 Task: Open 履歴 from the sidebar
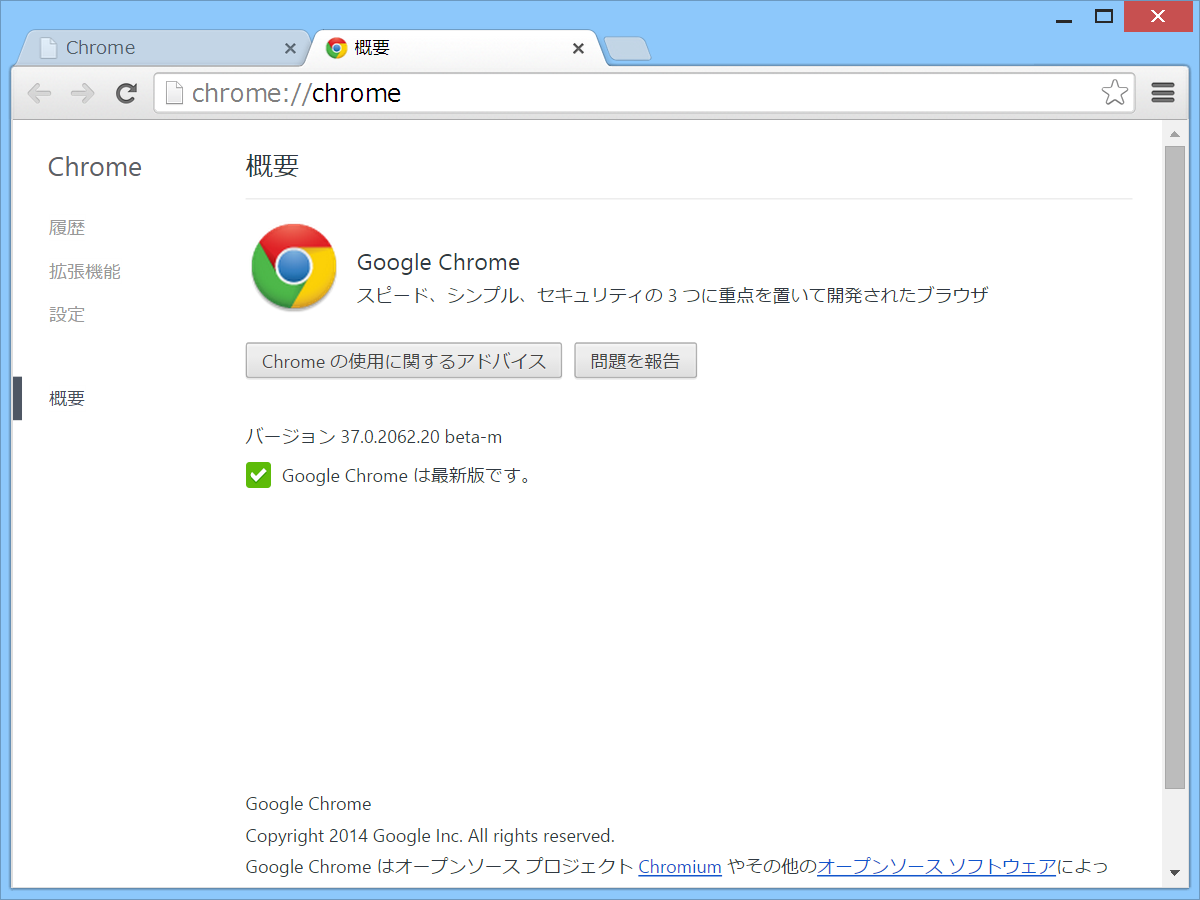tap(67, 227)
